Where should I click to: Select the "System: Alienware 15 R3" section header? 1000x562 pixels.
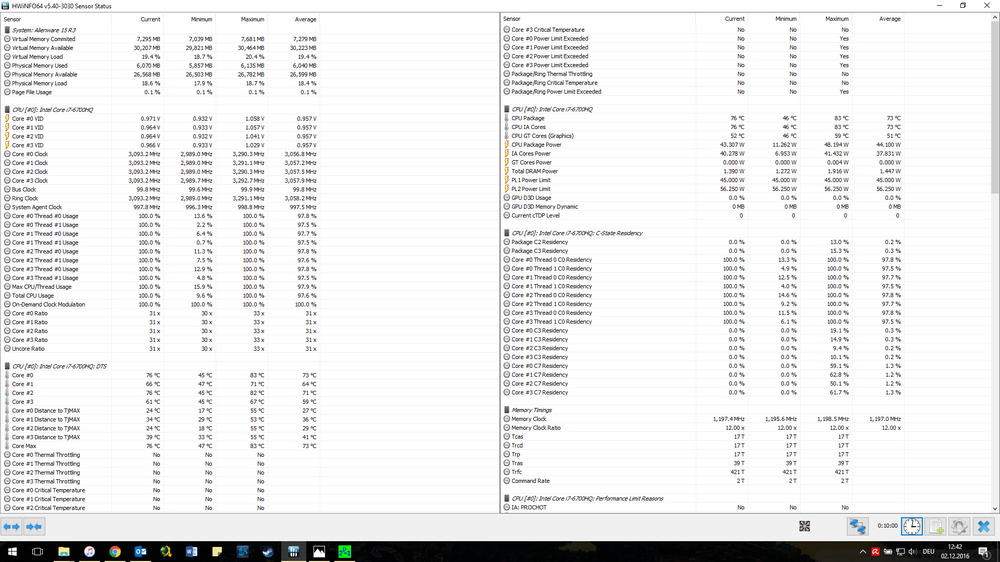46,30
